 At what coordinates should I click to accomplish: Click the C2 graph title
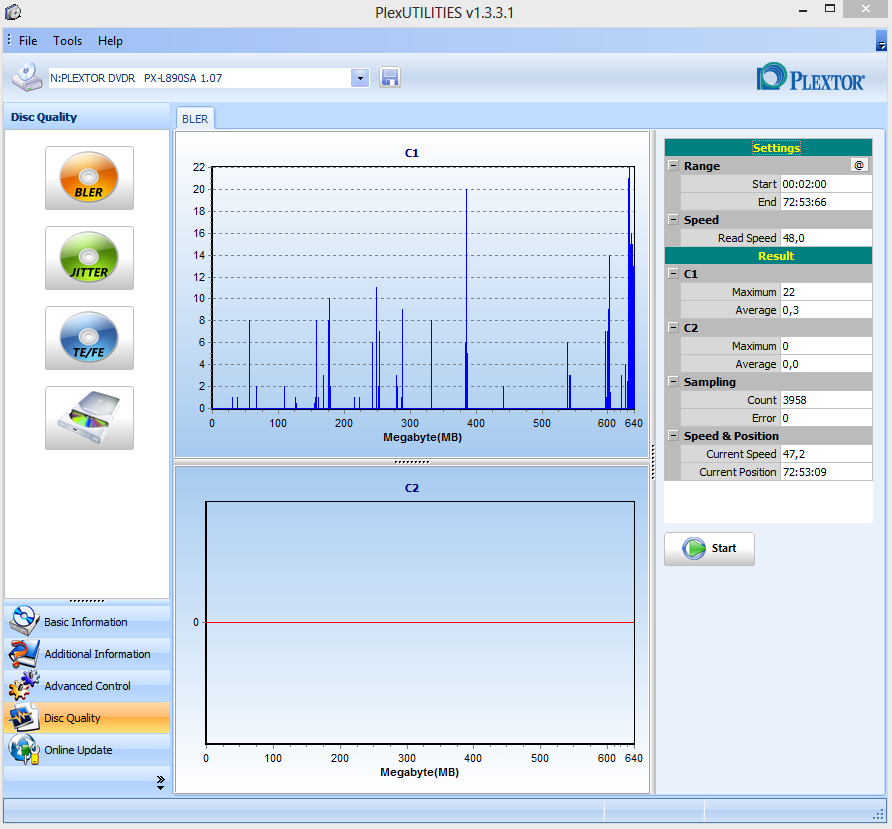point(411,488)
